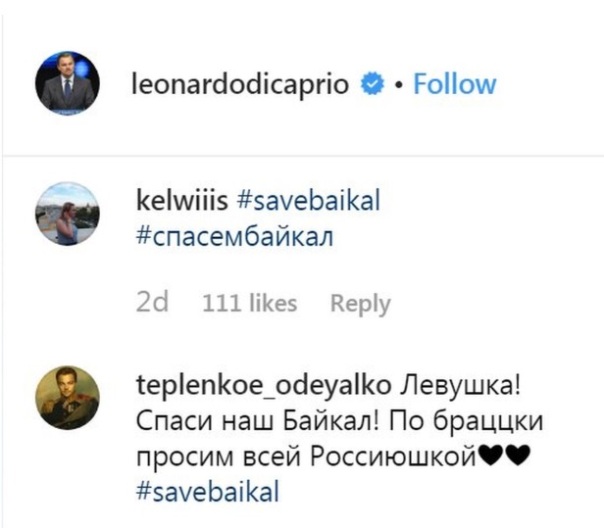This screenshot has width=604, height=528.
Task: Click the 2d comment timestamp
Action: coord(150,303)
